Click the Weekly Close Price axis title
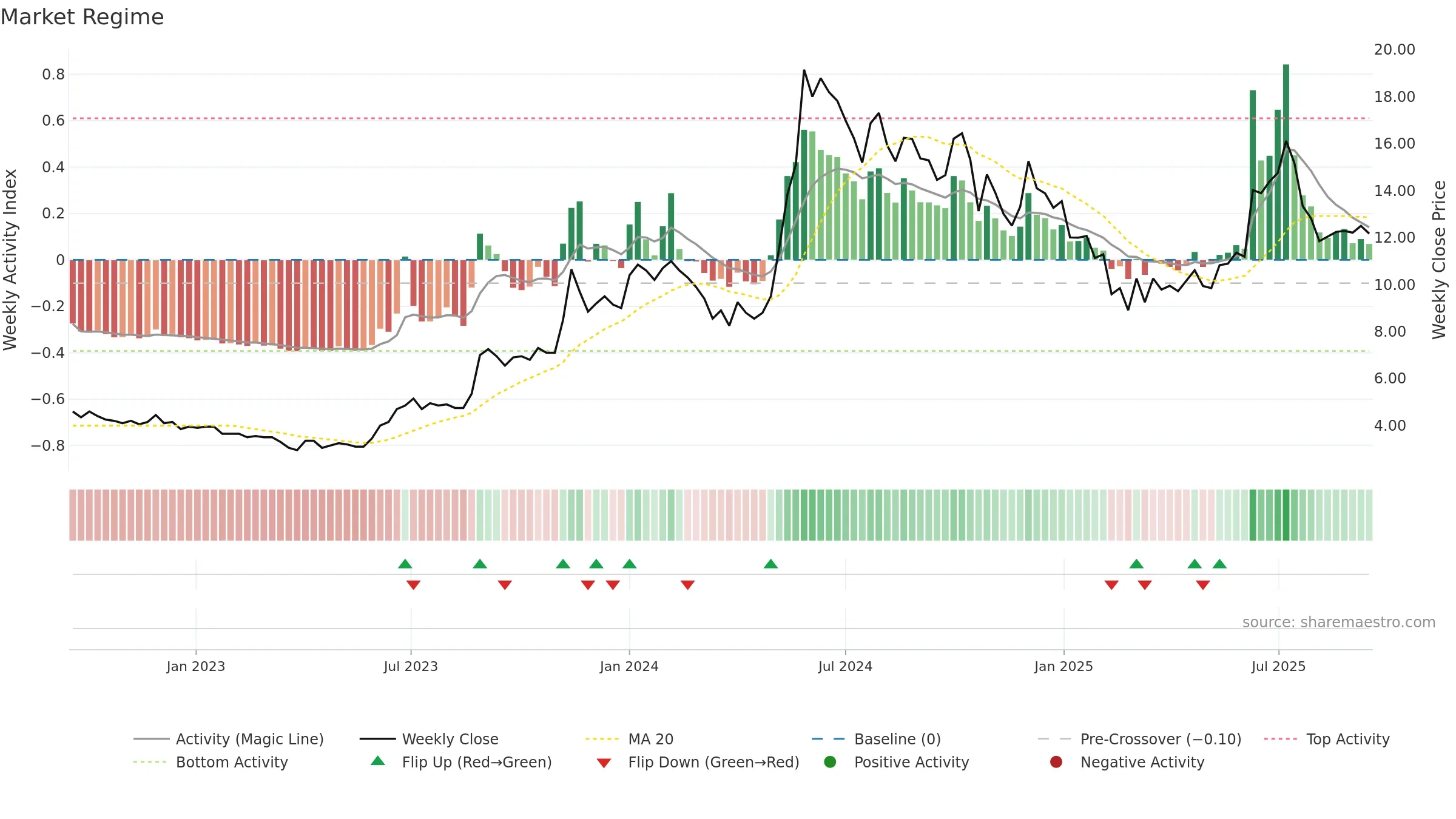This screenshot has height=819, width=1456. (1439, 260)
